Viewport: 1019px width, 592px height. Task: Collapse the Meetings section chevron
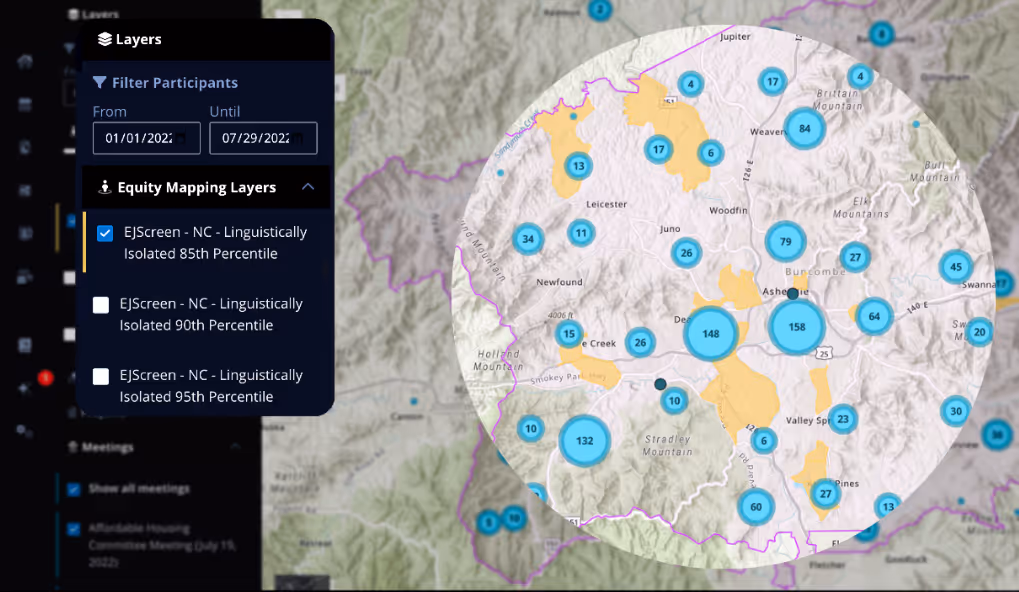pyautogui.click(x=235, y=447)
